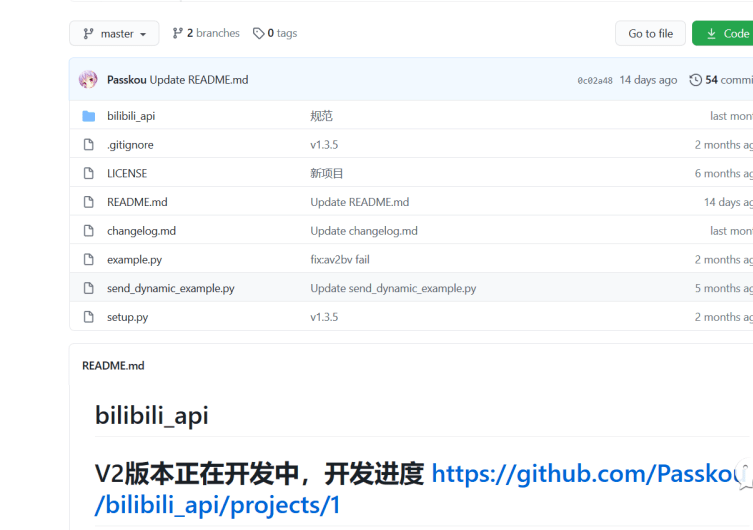Screen dimensions: 753x530
Task: Click the file icon beside README.md
Action: (88, 202)
